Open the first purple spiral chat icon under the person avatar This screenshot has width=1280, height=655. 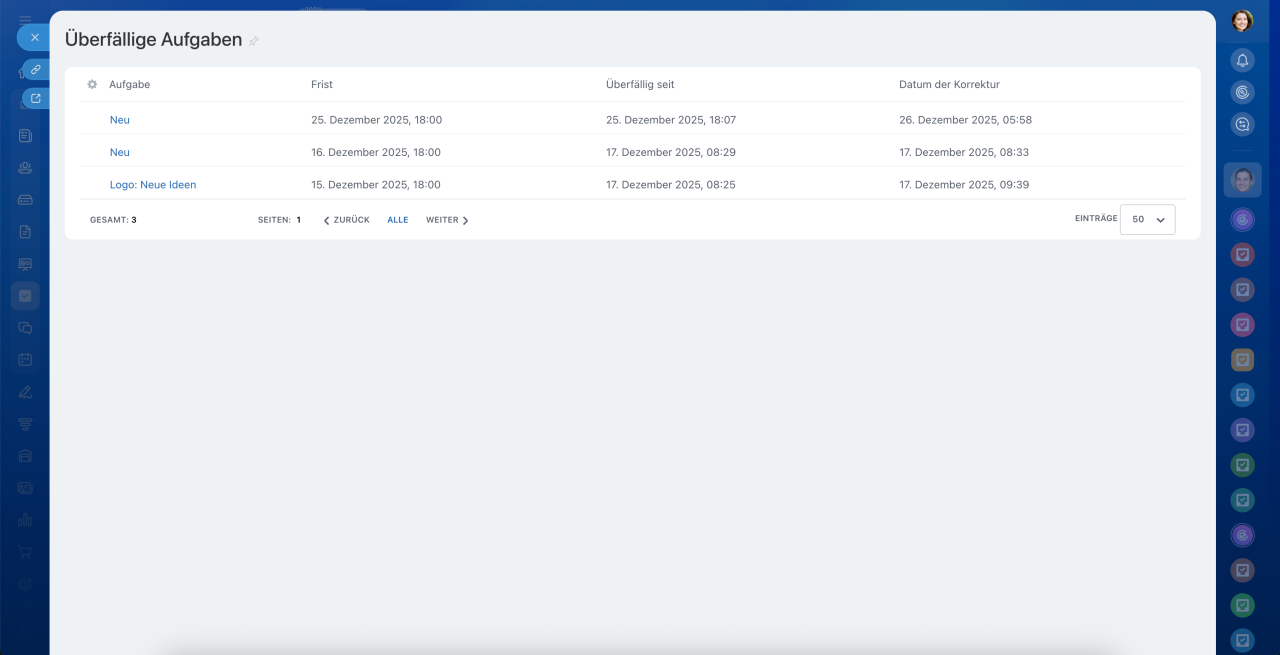click(1242, 219)
